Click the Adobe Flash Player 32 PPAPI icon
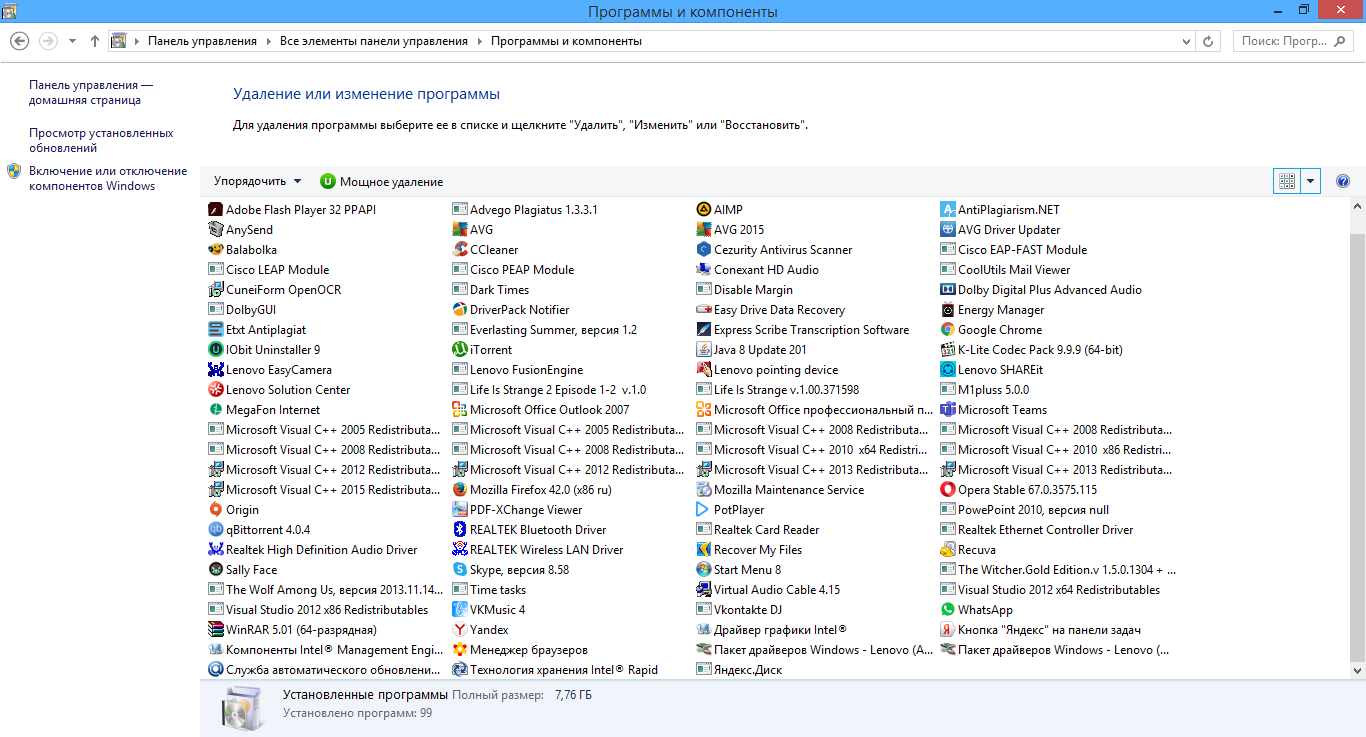Screen dimensions: 1366x737 (x=215, y=210)
